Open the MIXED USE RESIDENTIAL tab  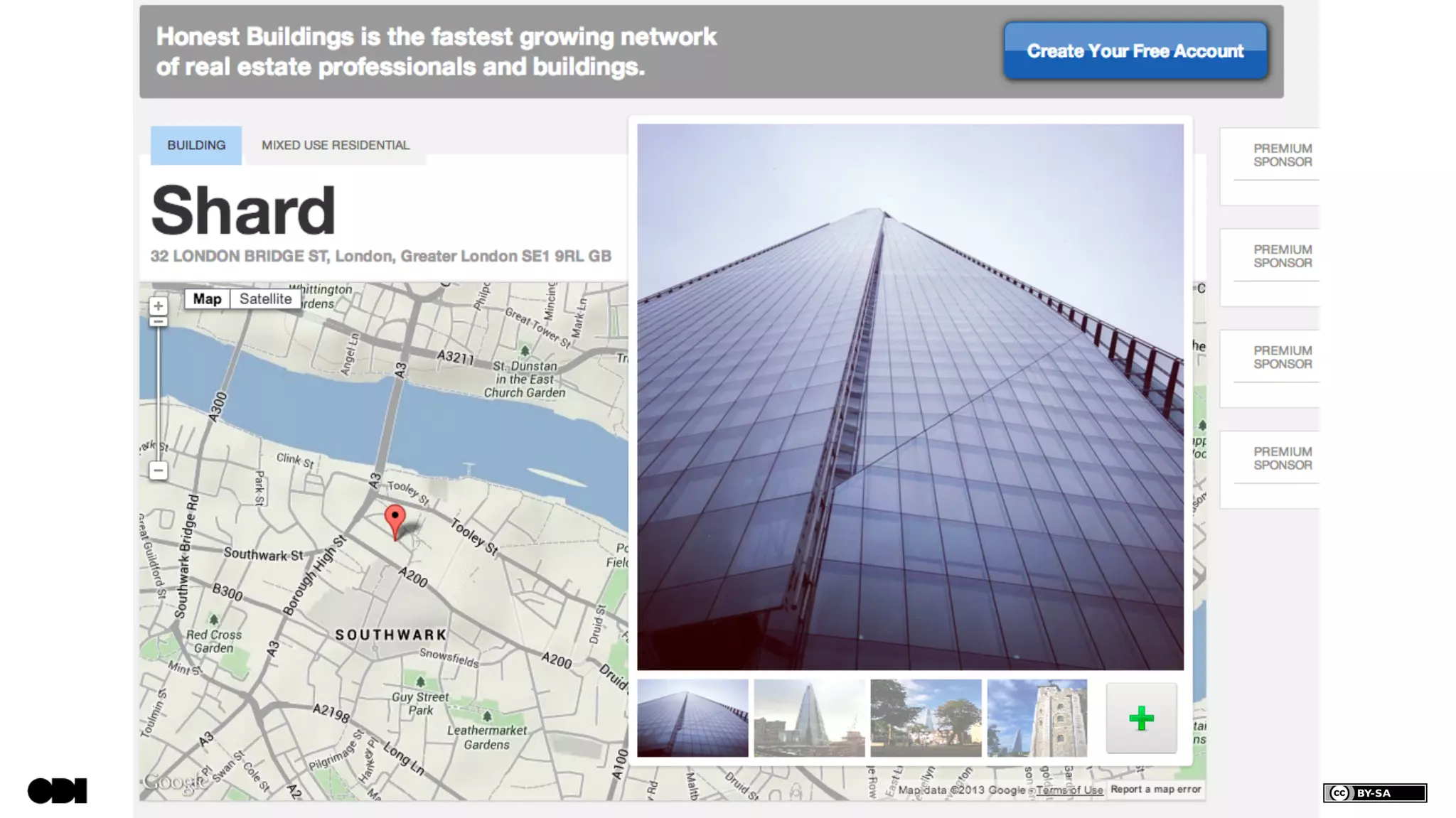[x=336, y=145]
